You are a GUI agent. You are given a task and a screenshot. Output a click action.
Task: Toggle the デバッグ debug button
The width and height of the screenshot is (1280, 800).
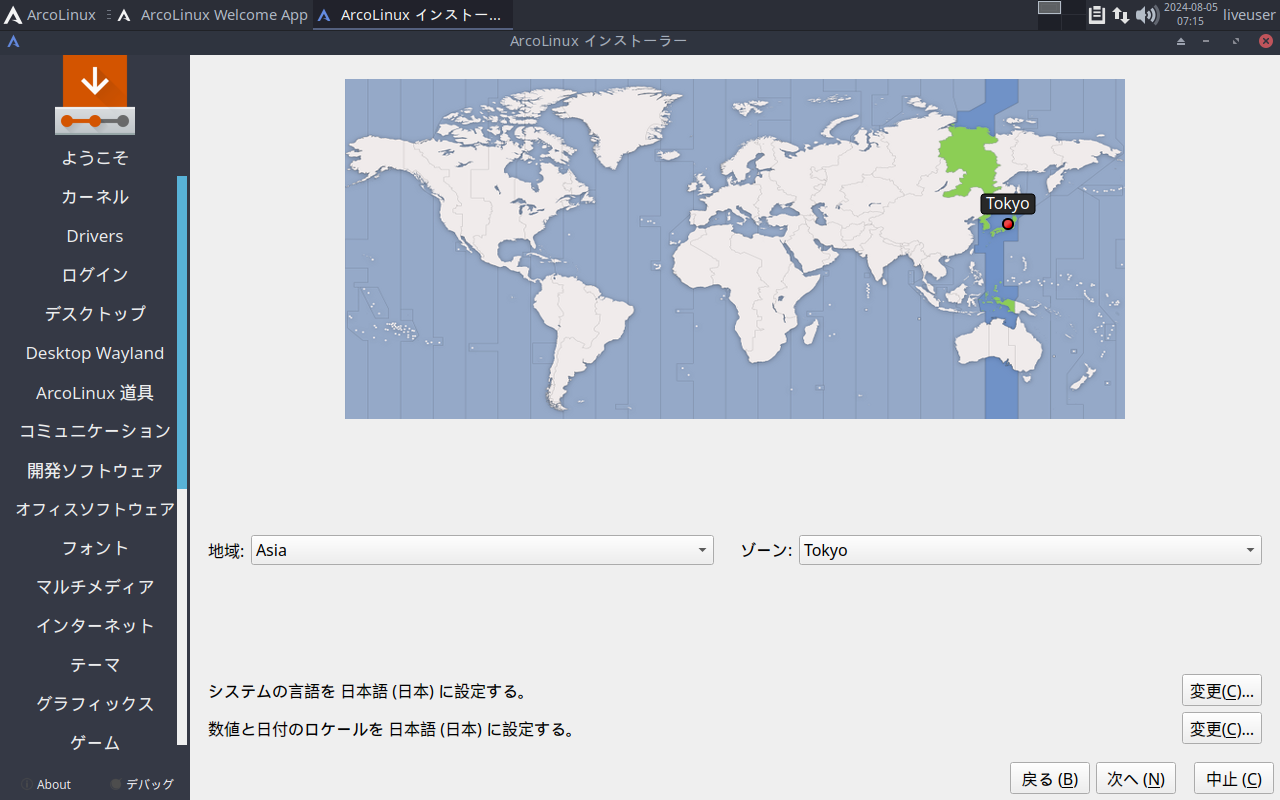coord(142,785)
